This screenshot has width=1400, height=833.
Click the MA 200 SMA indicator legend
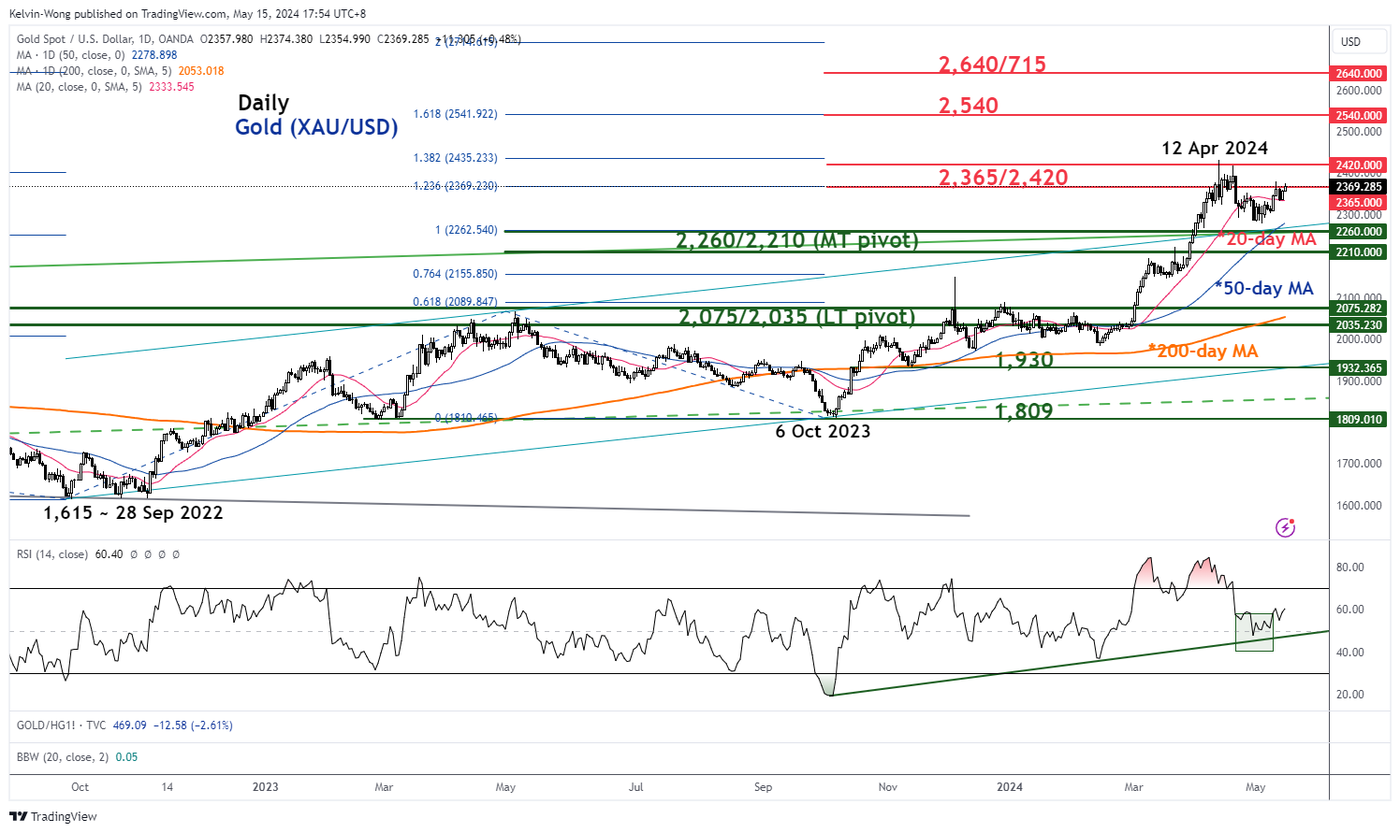(118, 70)
